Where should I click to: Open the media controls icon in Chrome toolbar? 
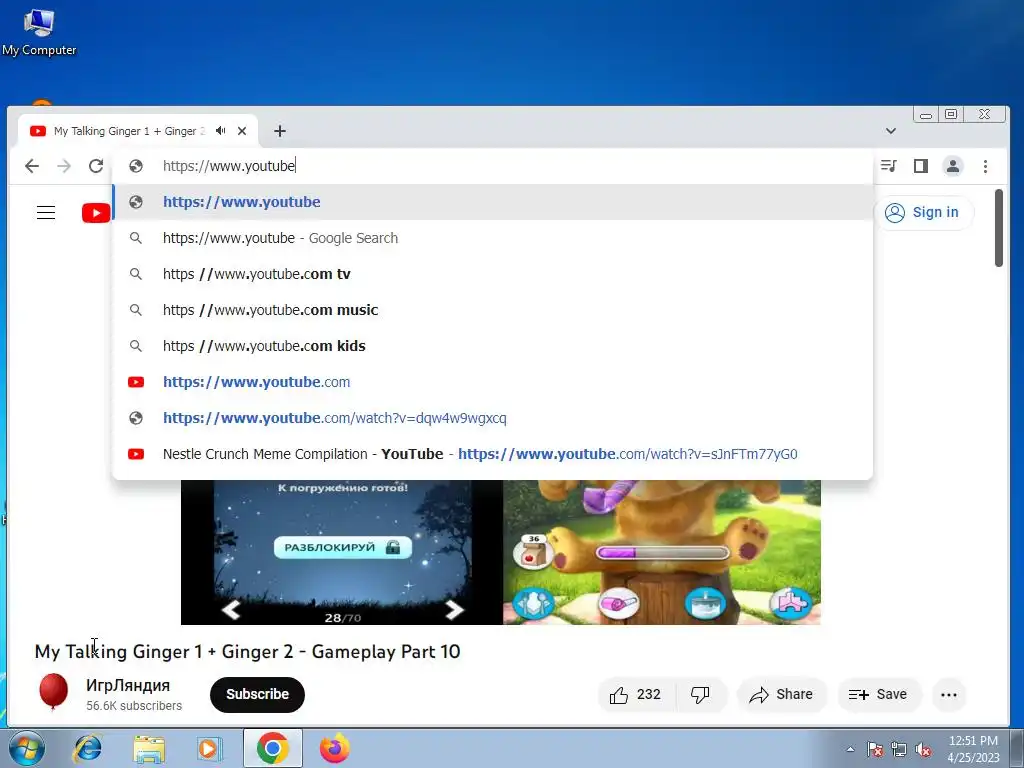[x=888, y=166]
